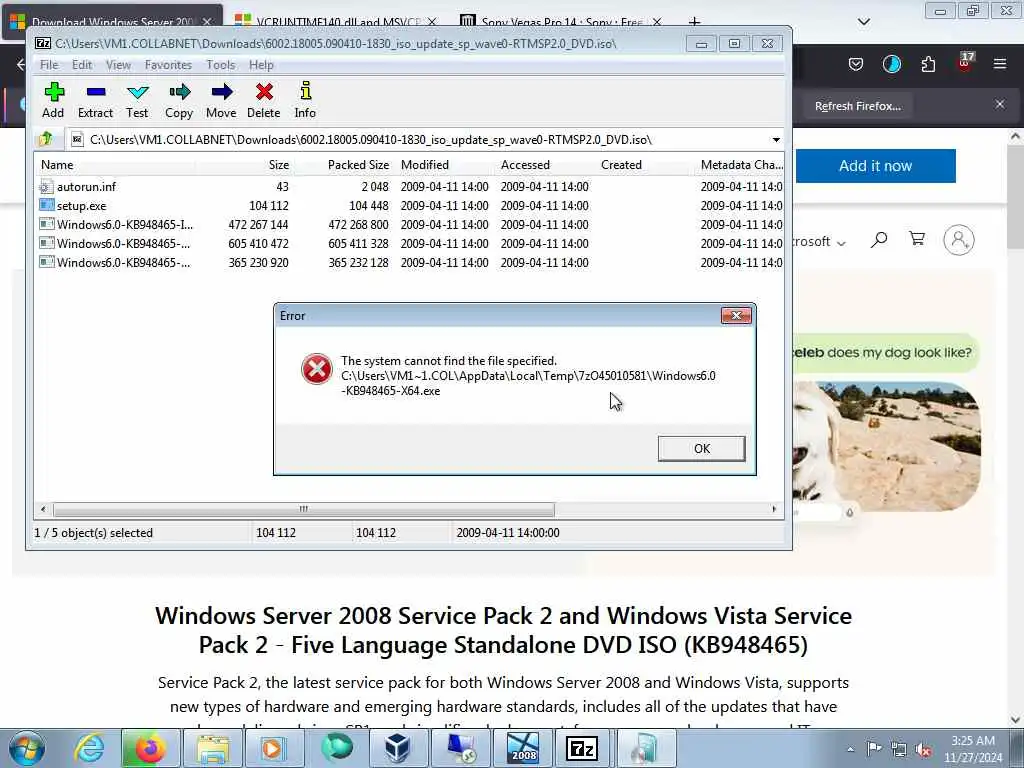Click the Action Center flag tray icon
The width and height of the screenshot is (1024, 768).
coord(874,748)
